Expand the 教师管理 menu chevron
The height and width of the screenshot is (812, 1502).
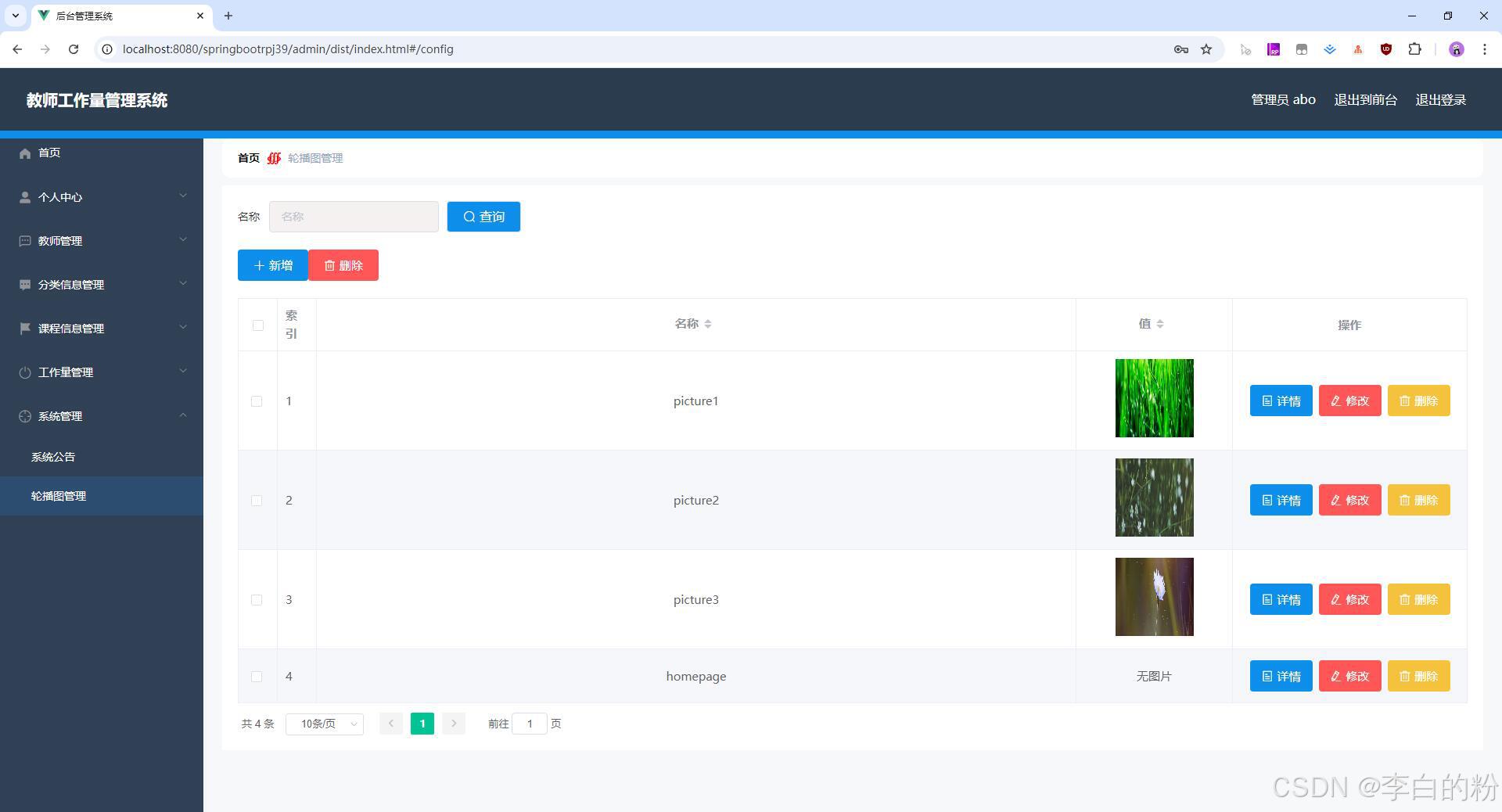pos(183,239)
